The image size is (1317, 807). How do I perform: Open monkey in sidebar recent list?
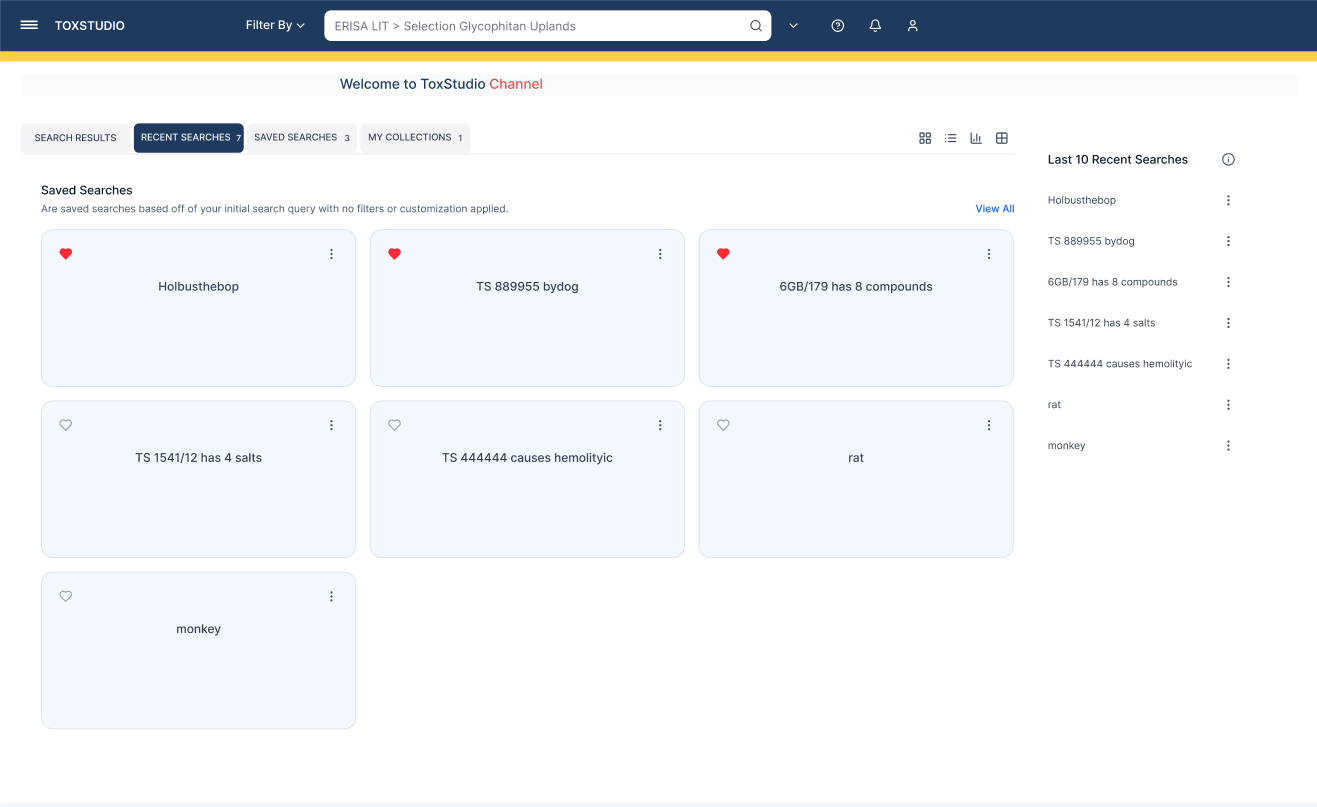1067,446
